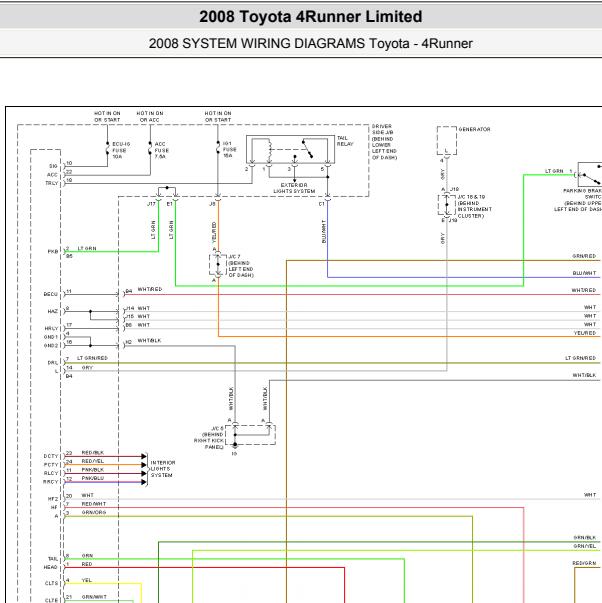Image resolution: width=602 pixels, height=603 pixels.
Task: Click the "GND1" terminal label
Action: [x=51, y=337]
